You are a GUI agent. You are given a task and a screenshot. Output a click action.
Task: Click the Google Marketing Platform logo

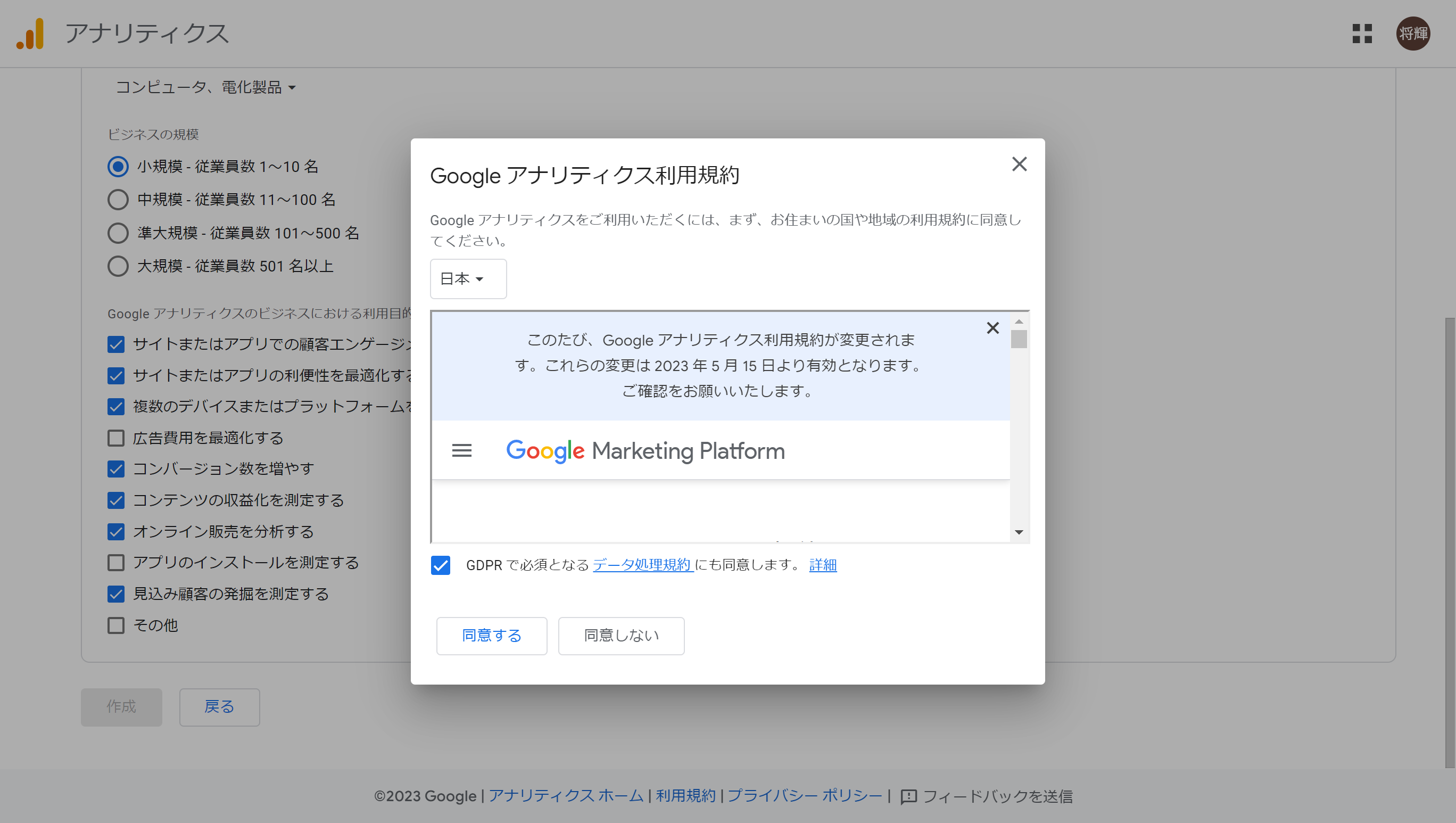[646, 450]
